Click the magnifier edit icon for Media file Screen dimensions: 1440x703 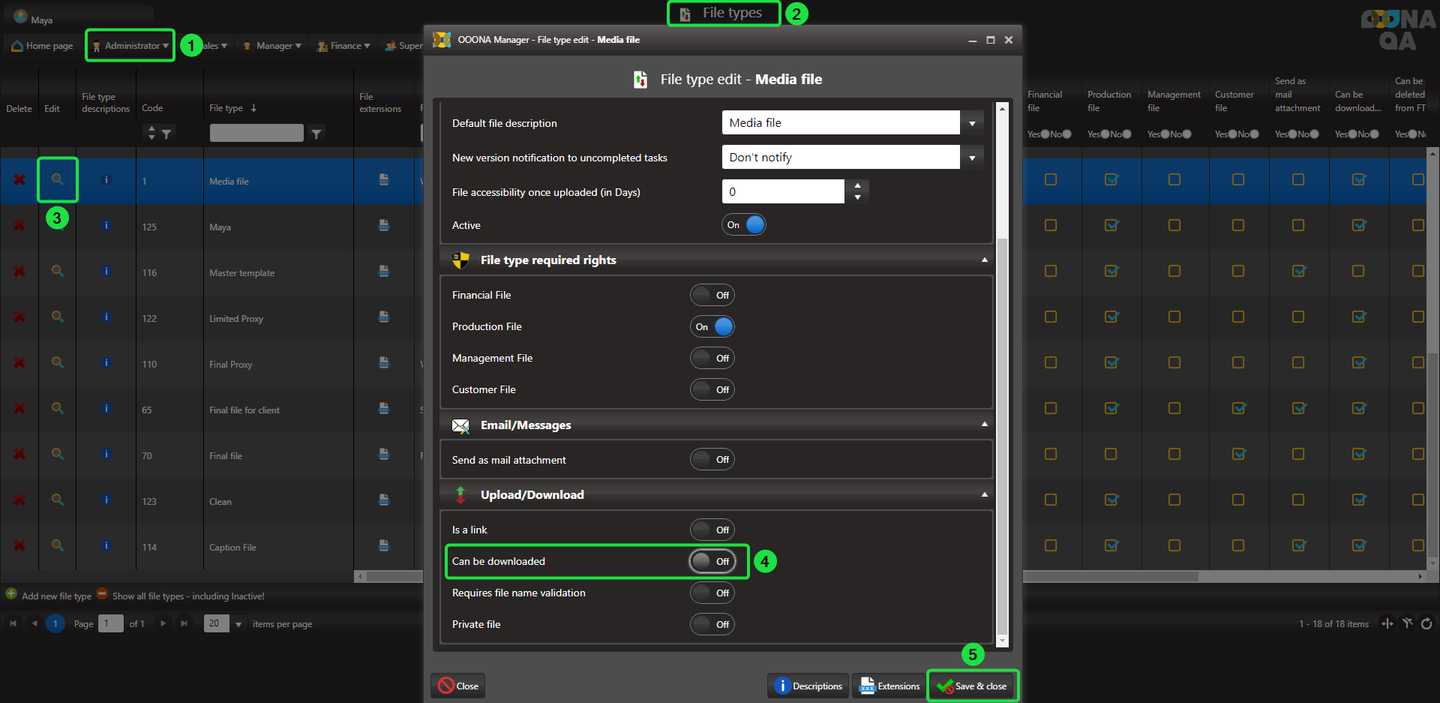tap(58, 180)
